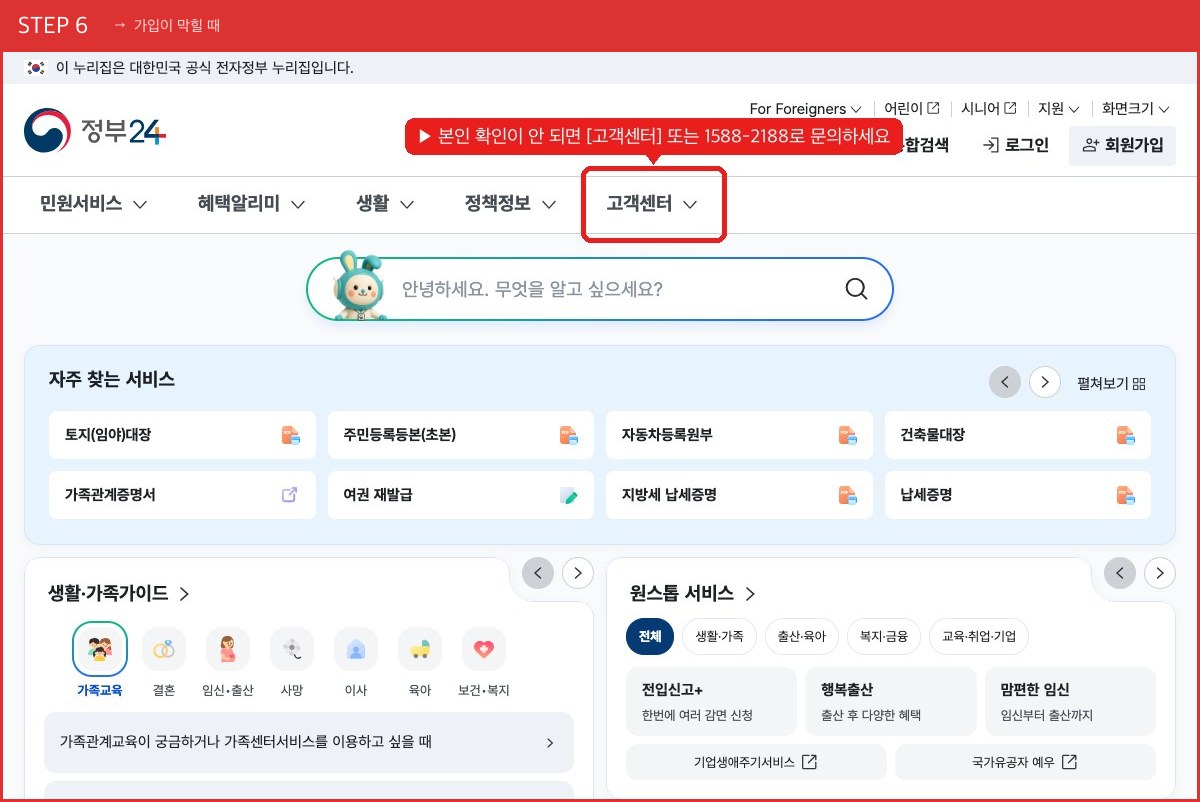
Task: Open the 지원 dropdown
Action: pyautogui.click(x=1059, y=108)
